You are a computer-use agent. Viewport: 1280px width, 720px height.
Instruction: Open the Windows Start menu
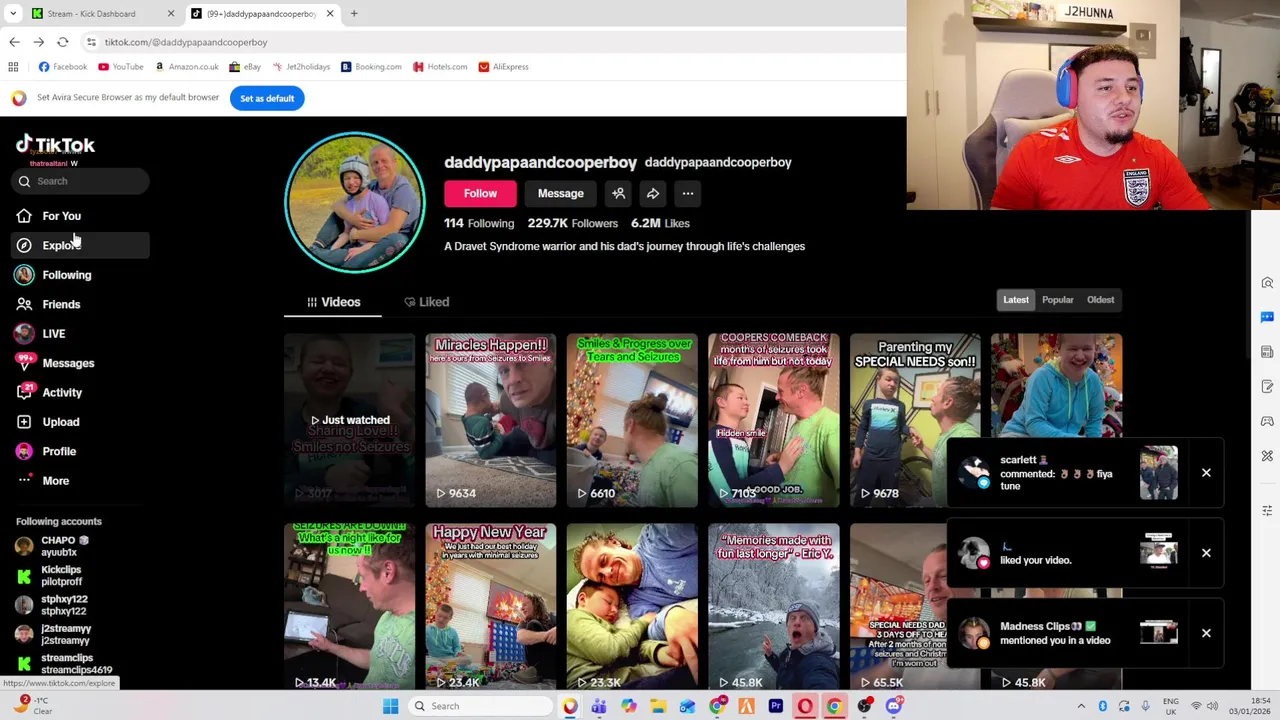click(391, 706)
